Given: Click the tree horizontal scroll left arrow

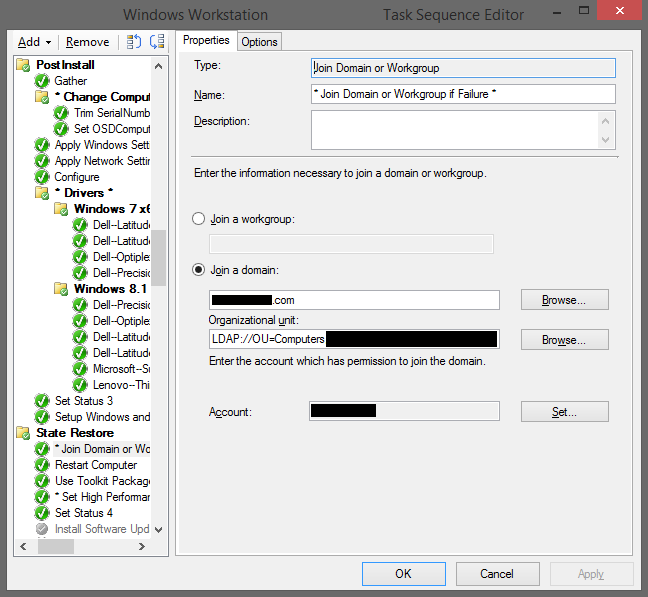Looking at the screenshot, I should click(23, 546).
